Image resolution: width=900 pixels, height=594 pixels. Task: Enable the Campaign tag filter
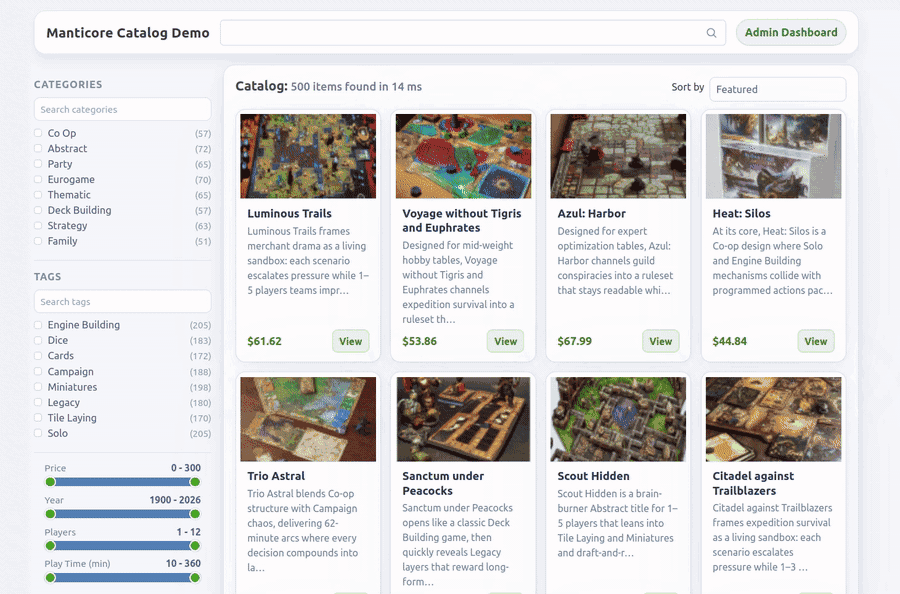(x=38, y=371)
